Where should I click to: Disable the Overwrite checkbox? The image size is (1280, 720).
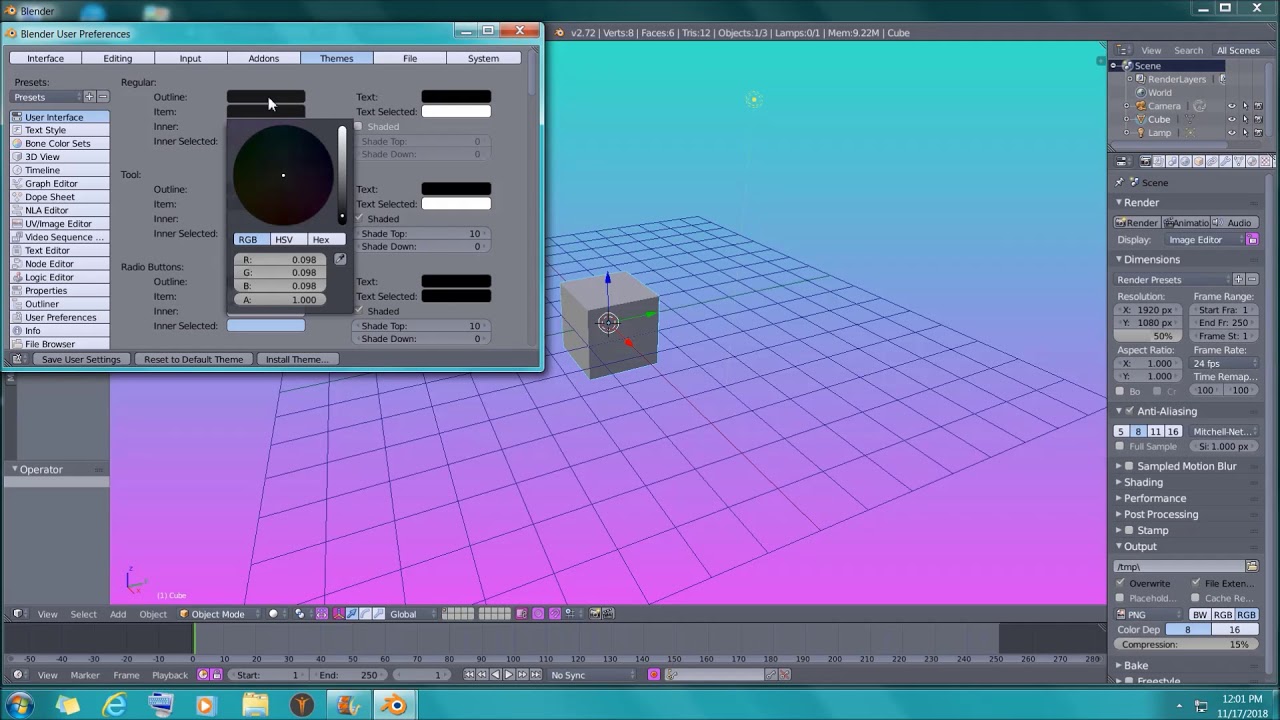tap(1121, 583)
